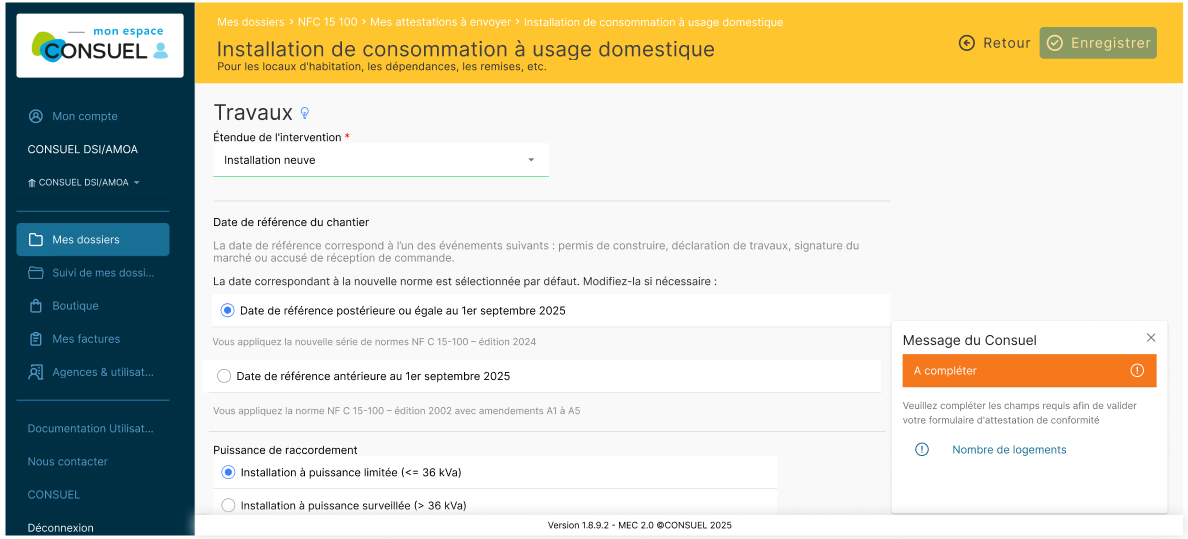Select date de référence postérieure au 1er septembre 2025
1188x539 pixels.
coord(227,311)
